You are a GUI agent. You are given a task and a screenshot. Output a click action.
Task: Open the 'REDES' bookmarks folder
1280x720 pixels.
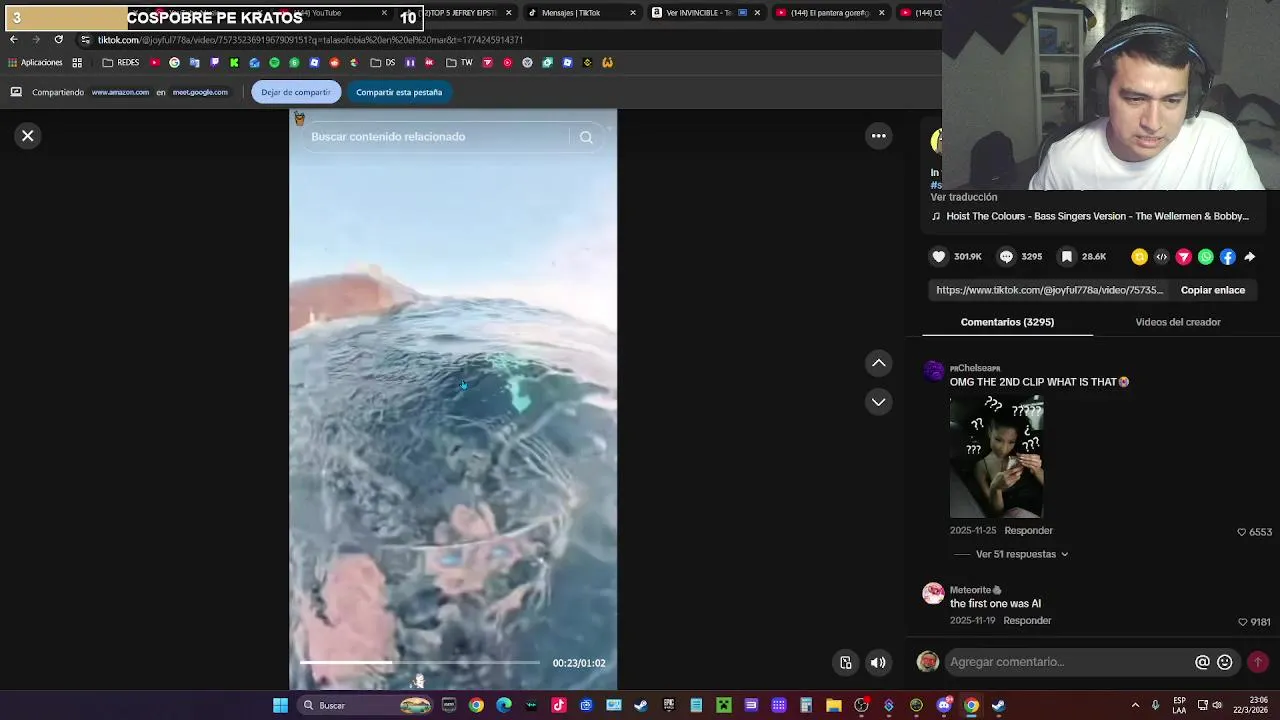click(x=121, y=63)
